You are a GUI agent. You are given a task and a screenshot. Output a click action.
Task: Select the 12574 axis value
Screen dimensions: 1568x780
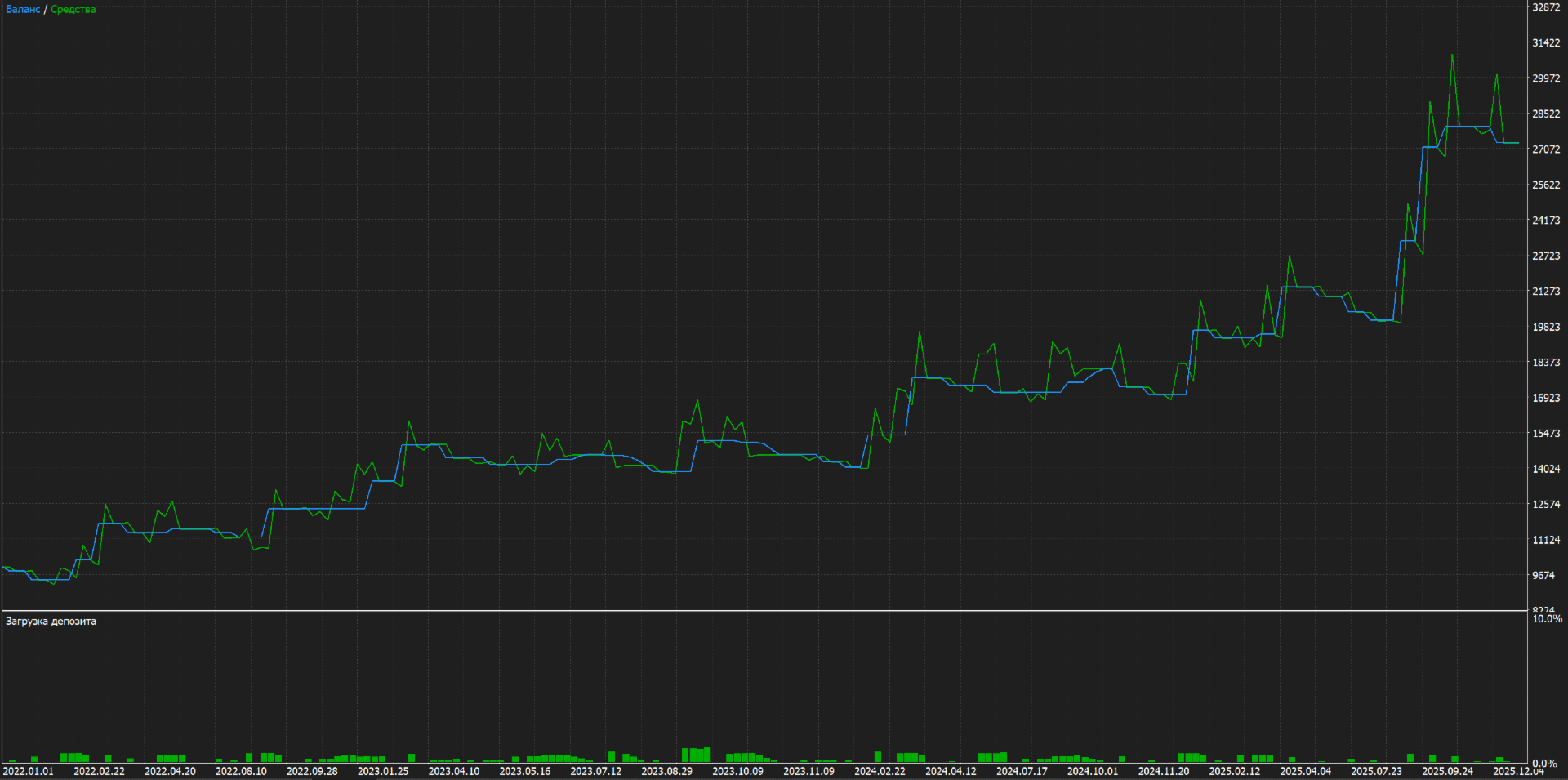pyautogui.click(x=1546, y=505)
